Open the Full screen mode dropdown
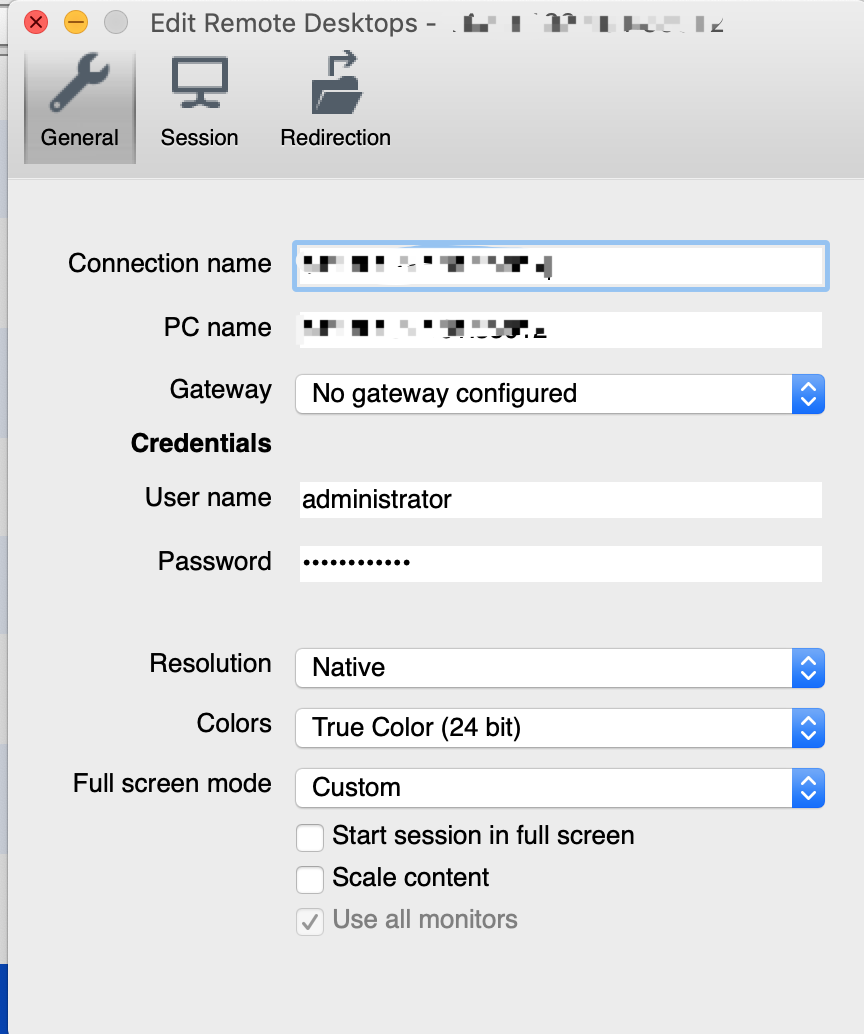This screenshot has width=864, height=1034. pos(560,787)
